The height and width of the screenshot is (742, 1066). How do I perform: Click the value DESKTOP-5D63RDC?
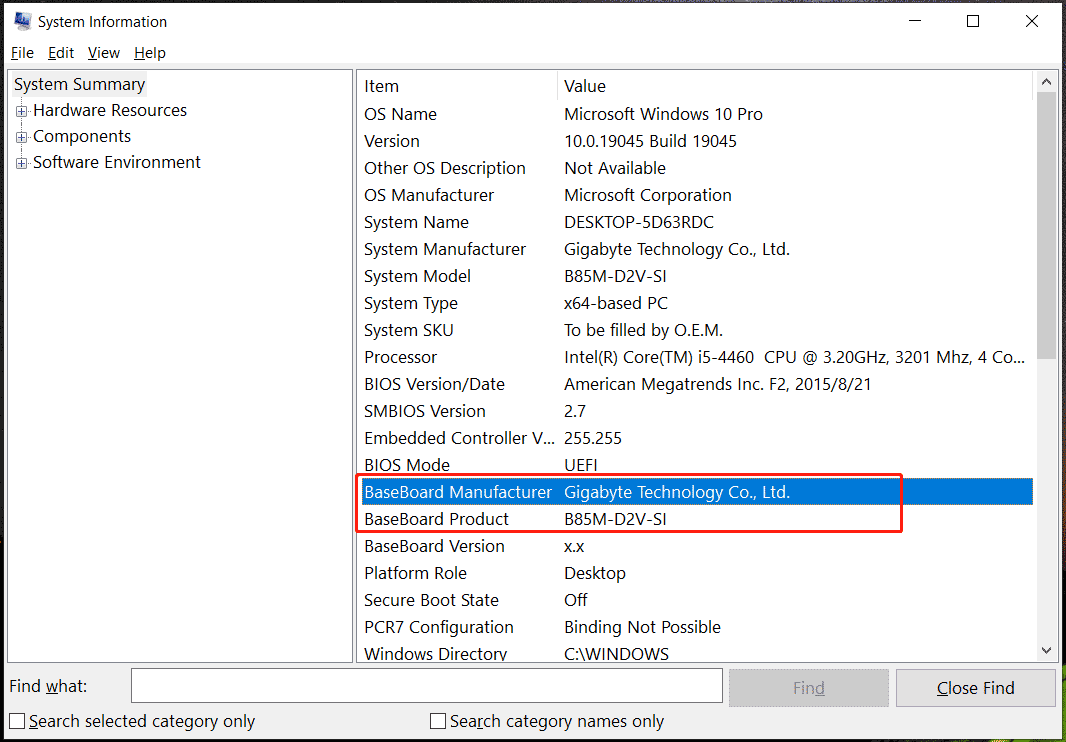pos(638,222)
